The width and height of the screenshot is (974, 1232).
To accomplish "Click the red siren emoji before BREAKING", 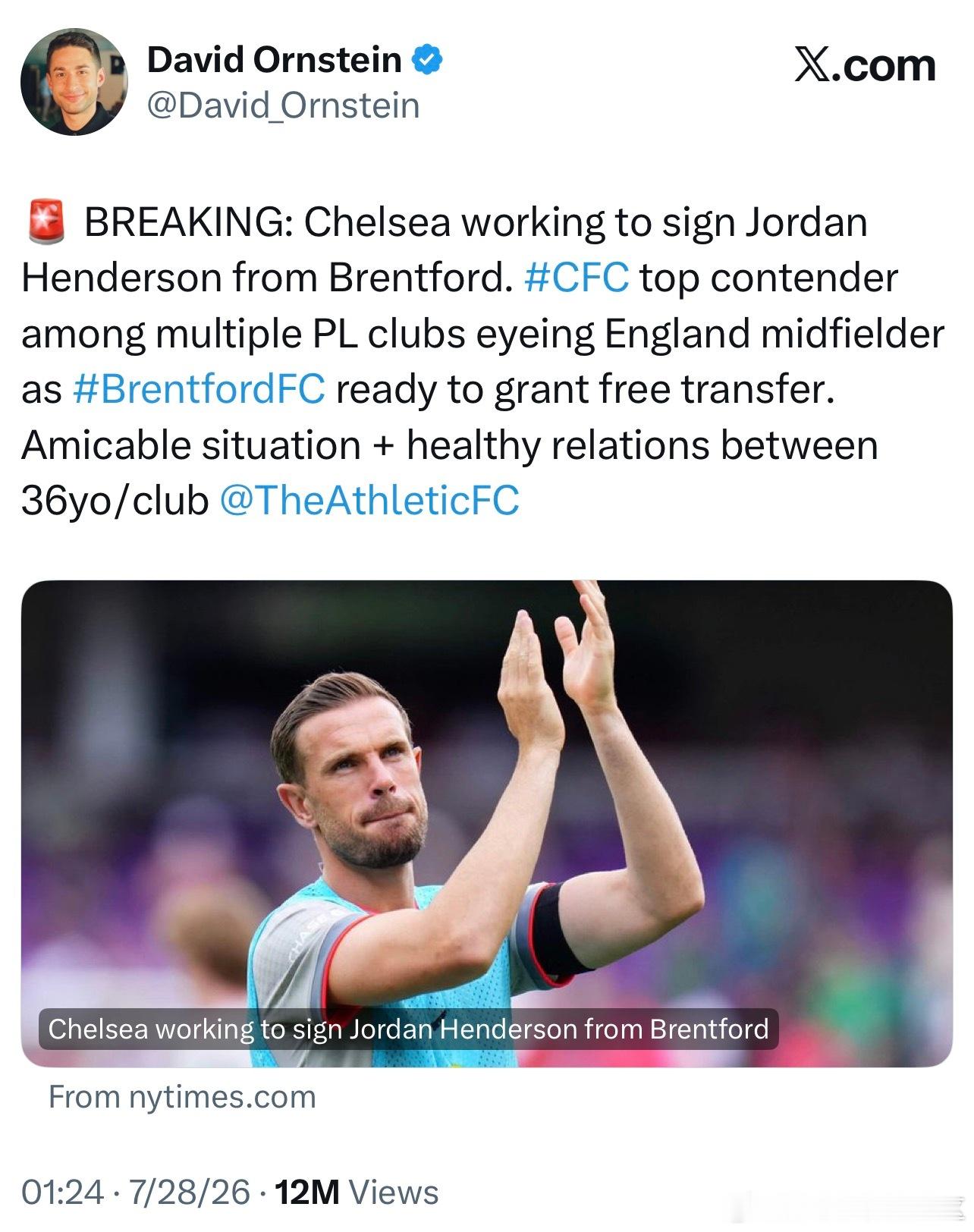I will pos(46,222).
